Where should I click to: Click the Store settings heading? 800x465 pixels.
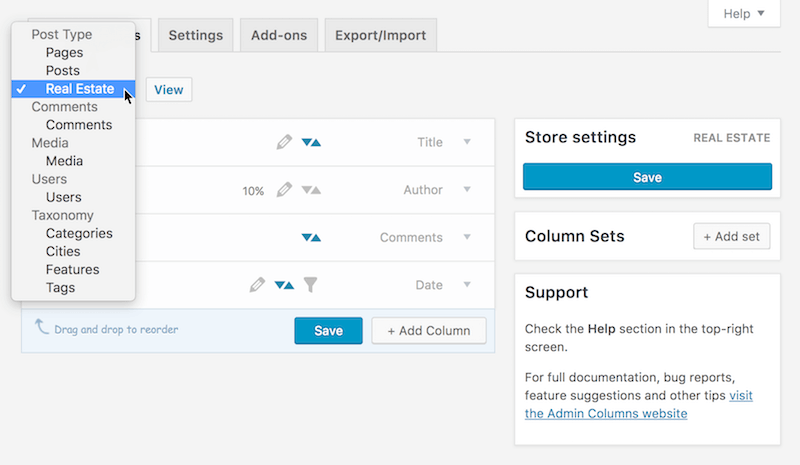(x=581, y=137)
